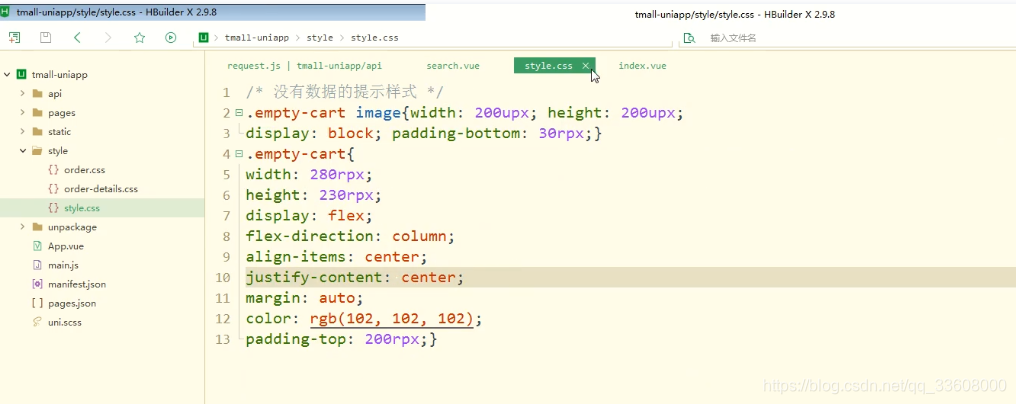This screenshot has width=1016, height=404.
Task: Collapse the style folder arrow
Action: click(x=22, y=150)
